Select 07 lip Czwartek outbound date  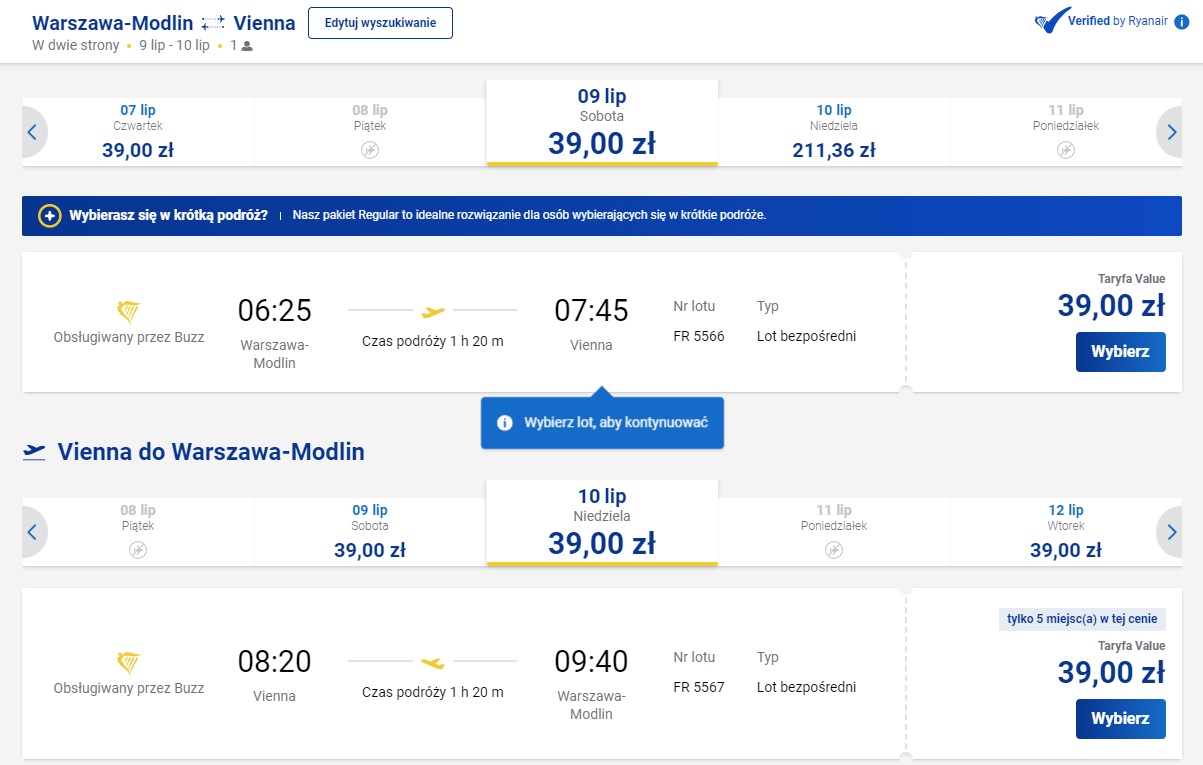click(138, 132)
